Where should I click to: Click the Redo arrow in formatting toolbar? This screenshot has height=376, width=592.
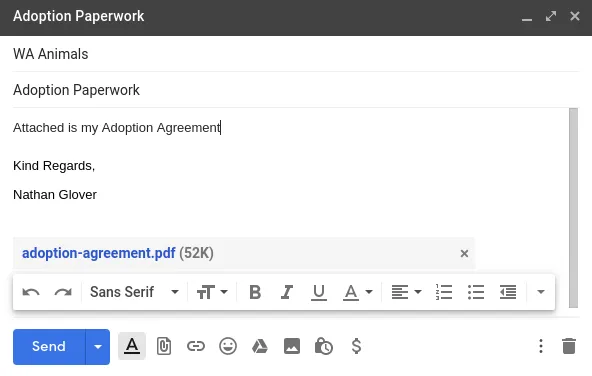pos(63,292)
